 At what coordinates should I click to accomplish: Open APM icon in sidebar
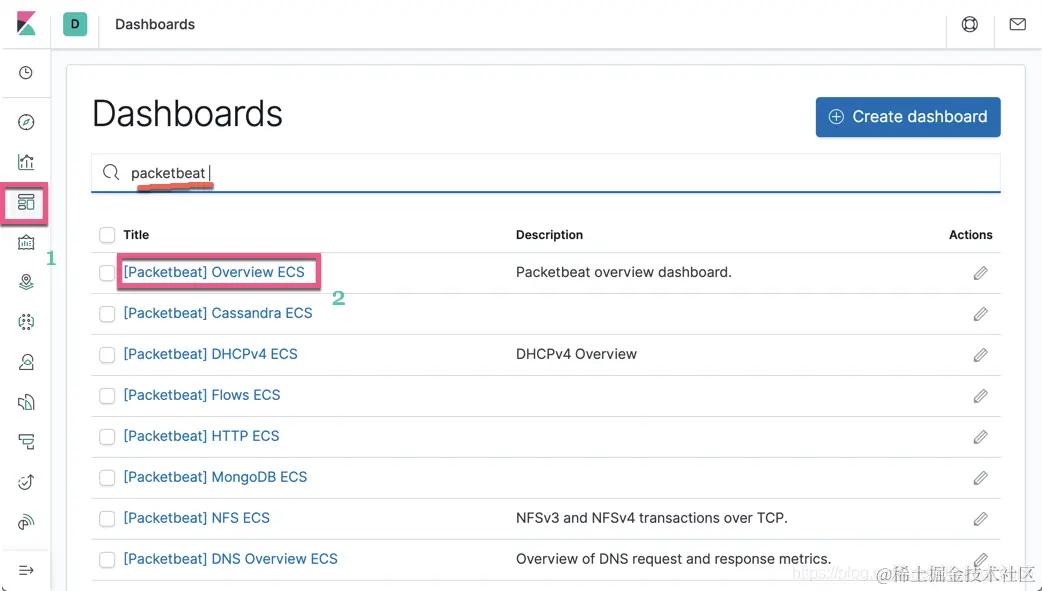(26, 441)
